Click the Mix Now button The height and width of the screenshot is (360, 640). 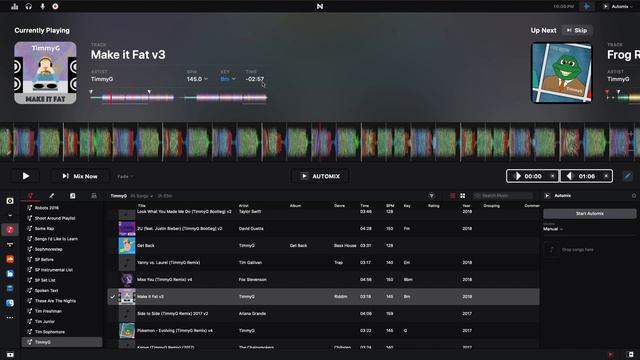click(80, 176)
